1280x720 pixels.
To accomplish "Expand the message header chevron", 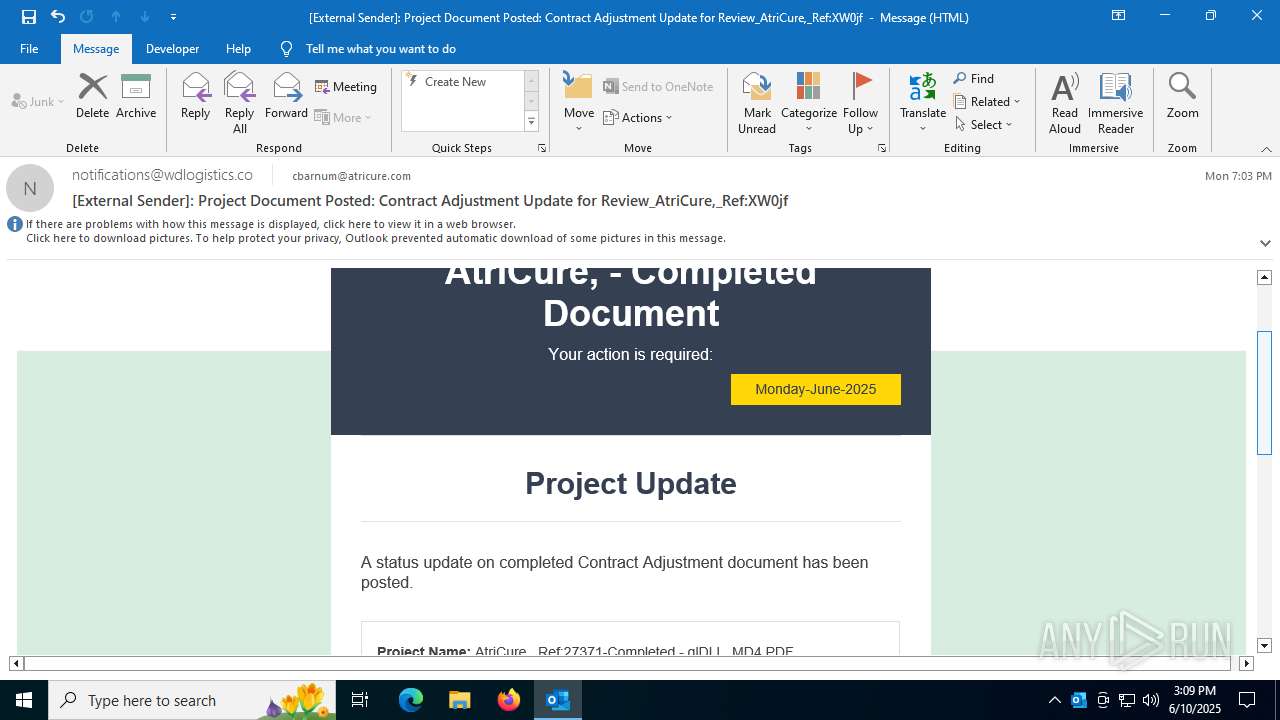I will pyautogui.click(x=1265, y=243).
